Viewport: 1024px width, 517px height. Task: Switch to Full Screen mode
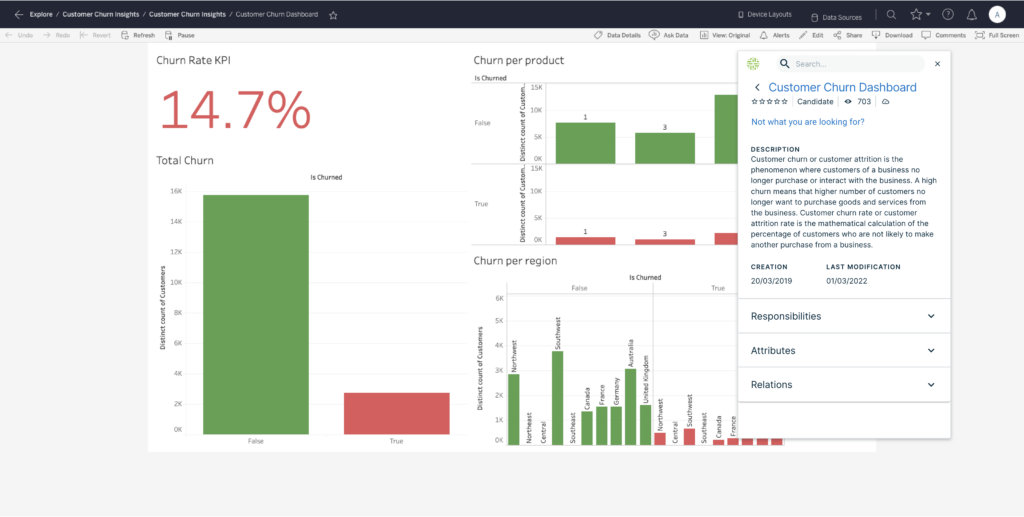[x=997, y=35]
